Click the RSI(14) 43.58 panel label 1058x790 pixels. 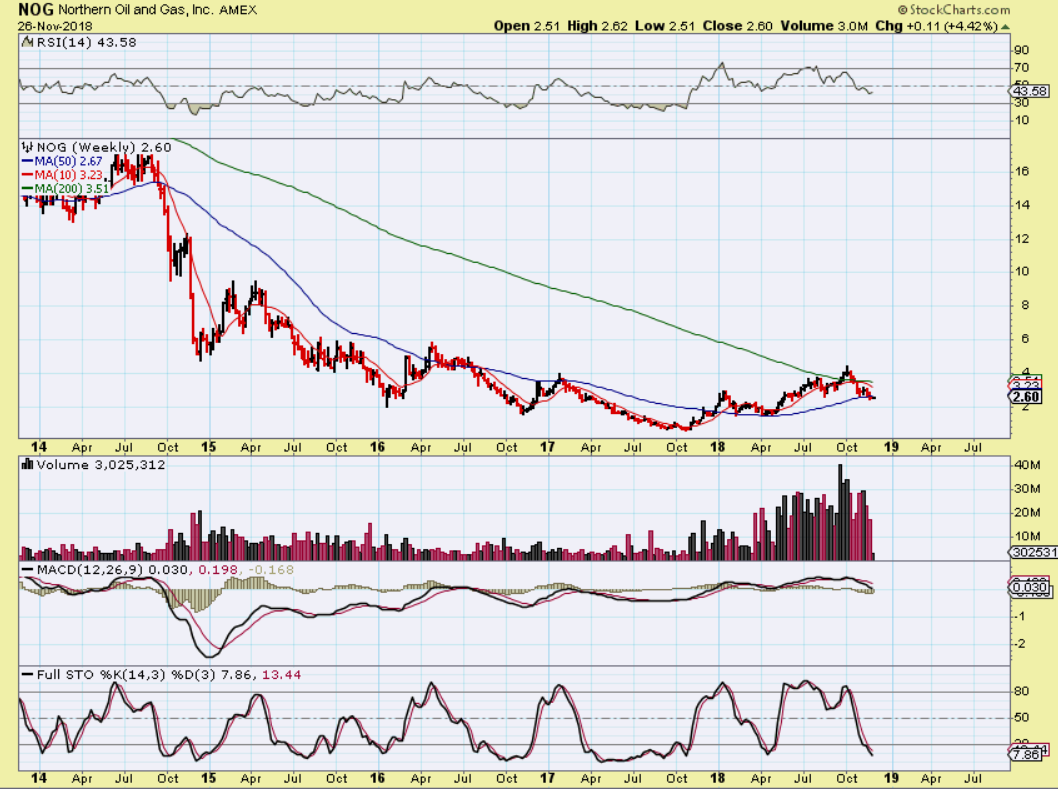click(x=86, y=42)
